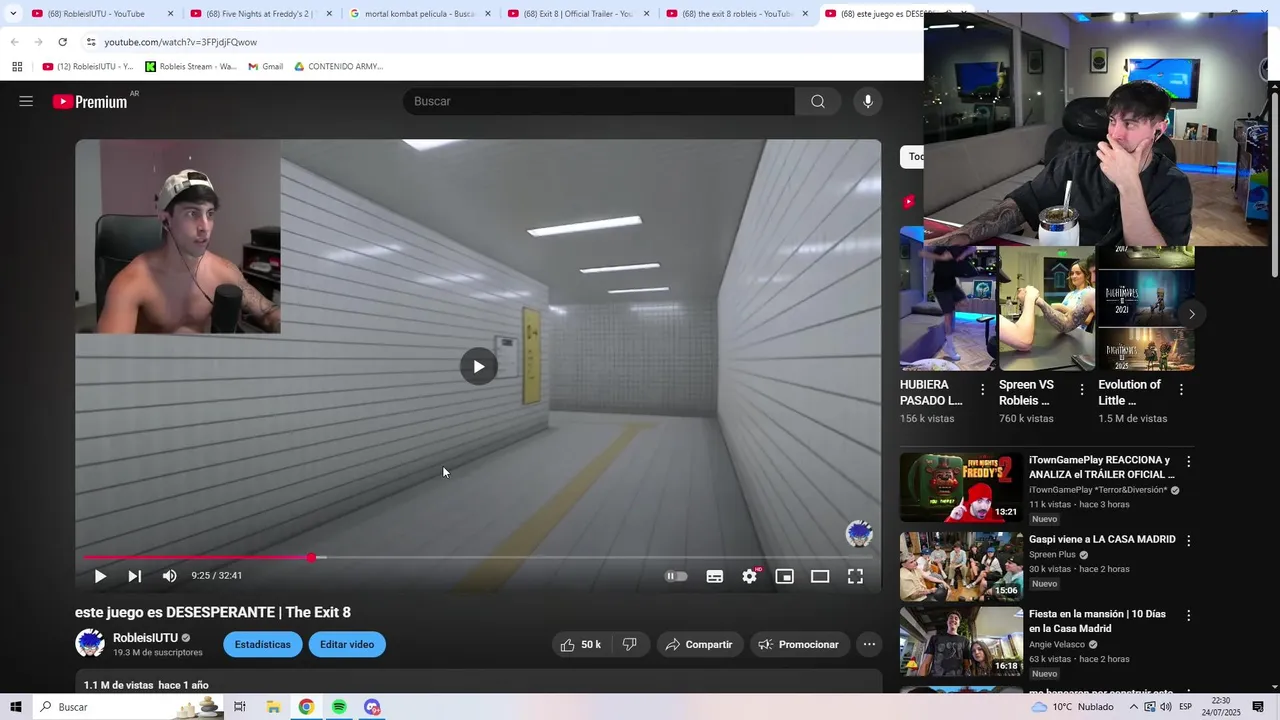
Task: Open iTownGamePlay REACCIONA video thumbnail
Action: pos(961,487)
